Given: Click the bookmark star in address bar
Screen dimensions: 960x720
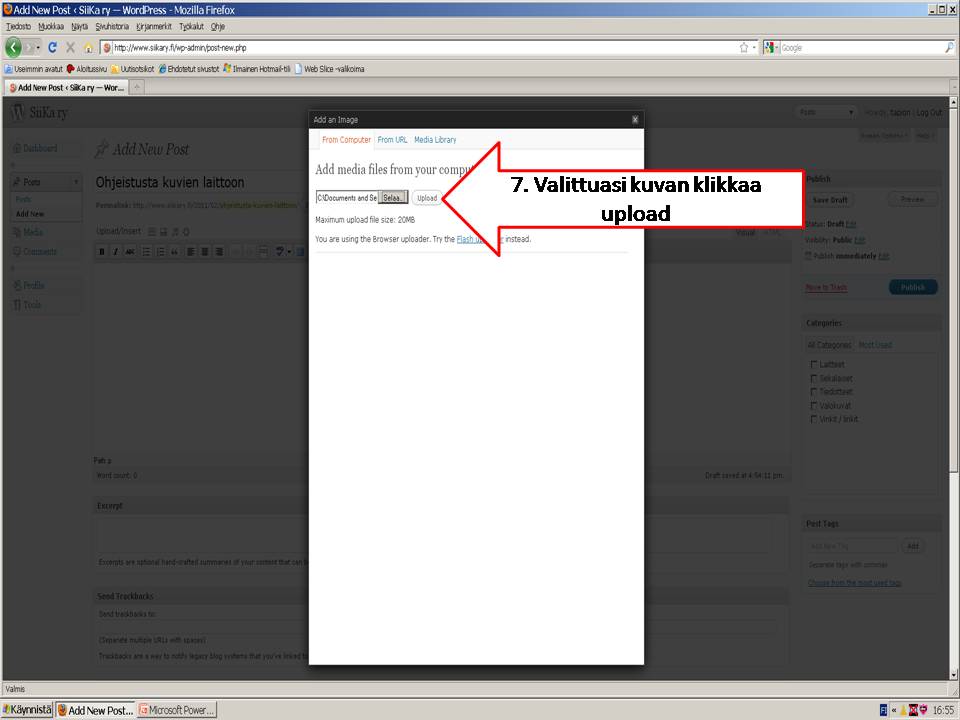Looking at the screenshot, I should 743,47.
